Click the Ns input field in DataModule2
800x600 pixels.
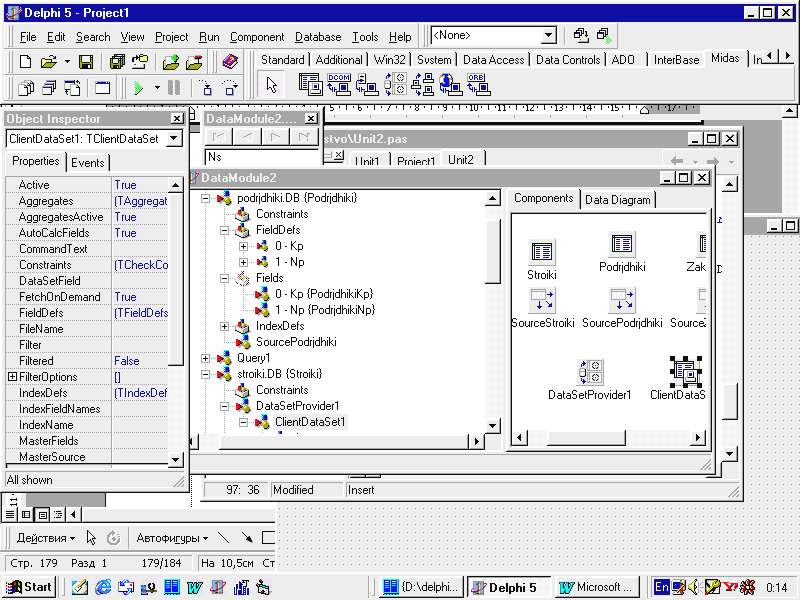coord(262,157)
